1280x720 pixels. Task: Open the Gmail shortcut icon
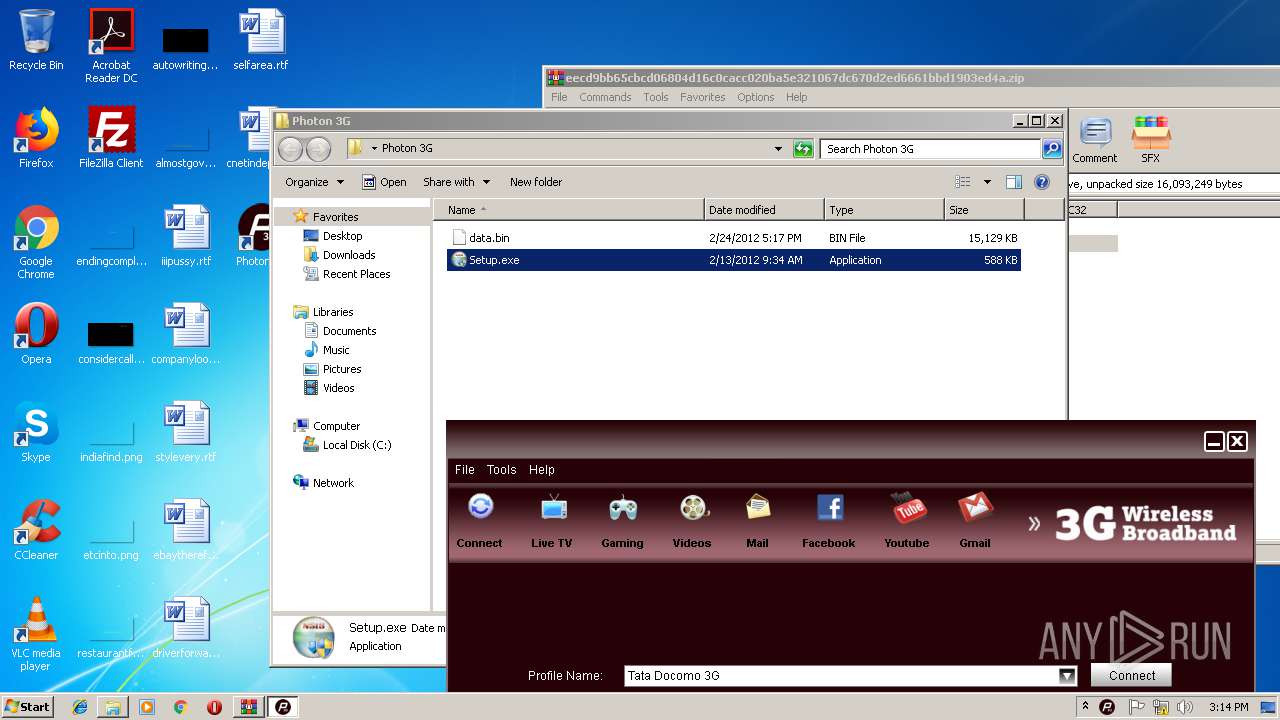pos(975,508)
